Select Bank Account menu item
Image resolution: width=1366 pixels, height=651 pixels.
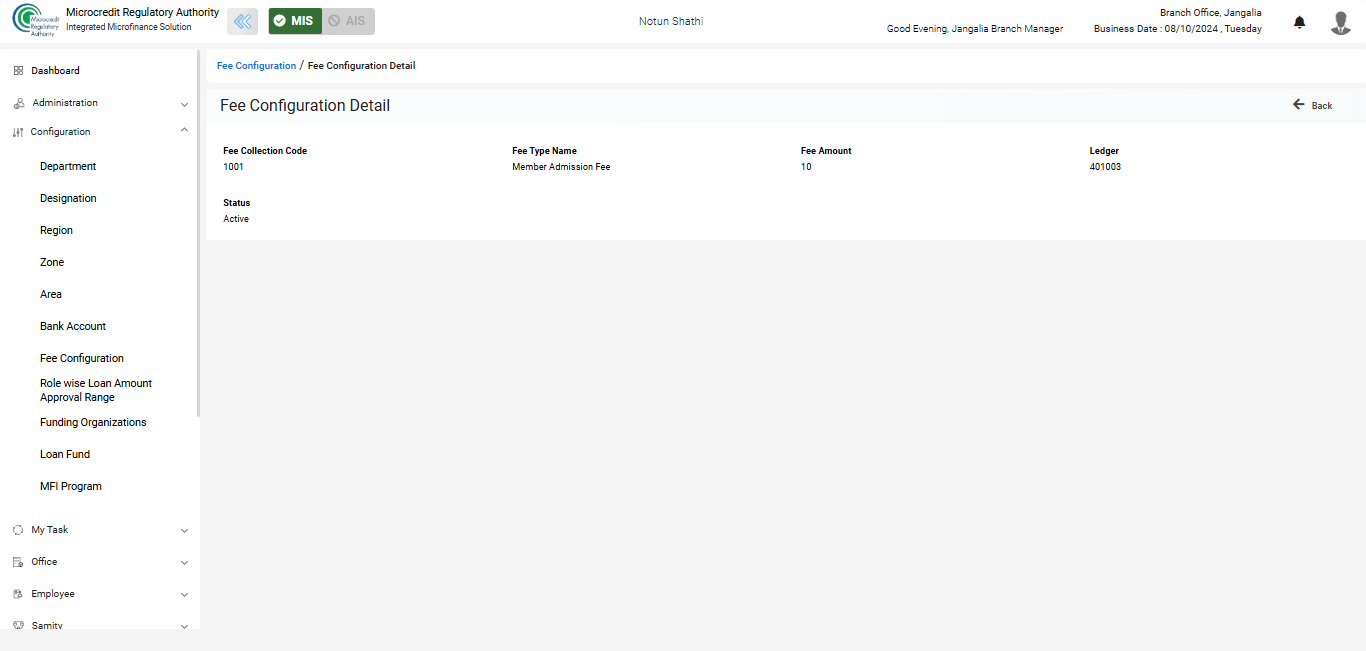click(73, 326)
